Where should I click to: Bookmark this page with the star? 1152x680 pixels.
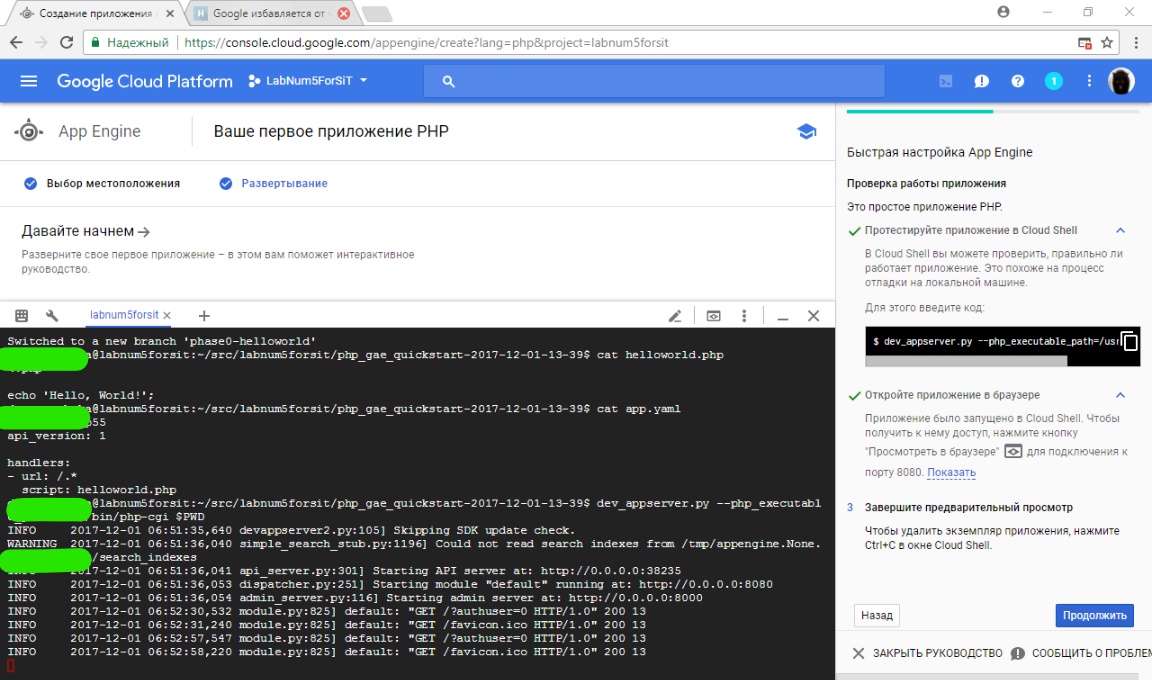1106,43
